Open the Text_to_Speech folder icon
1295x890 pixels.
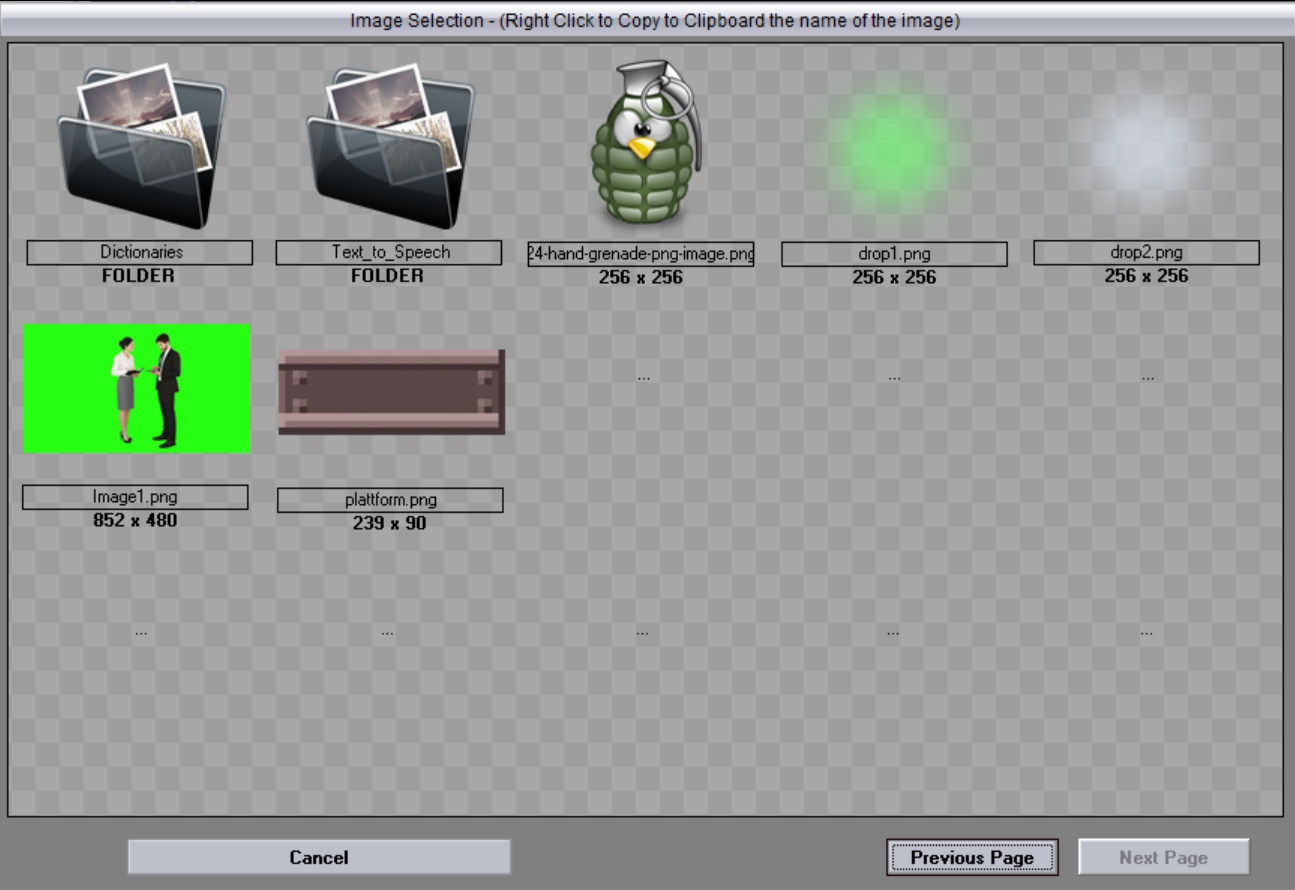[389, 146]
